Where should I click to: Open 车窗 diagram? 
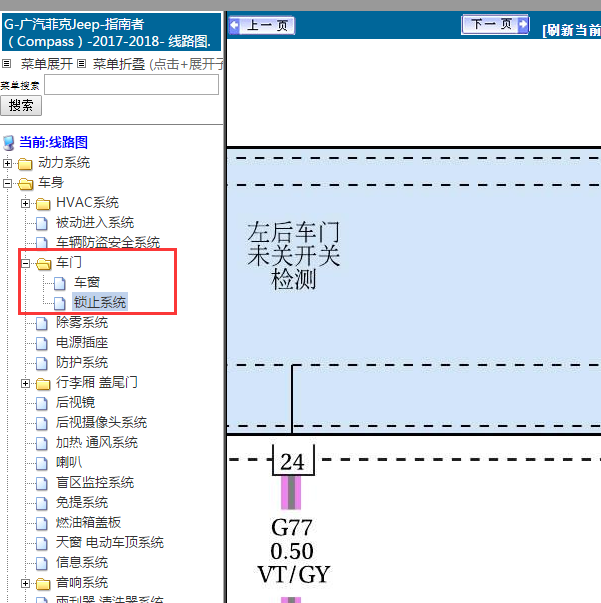click(87, 283)
